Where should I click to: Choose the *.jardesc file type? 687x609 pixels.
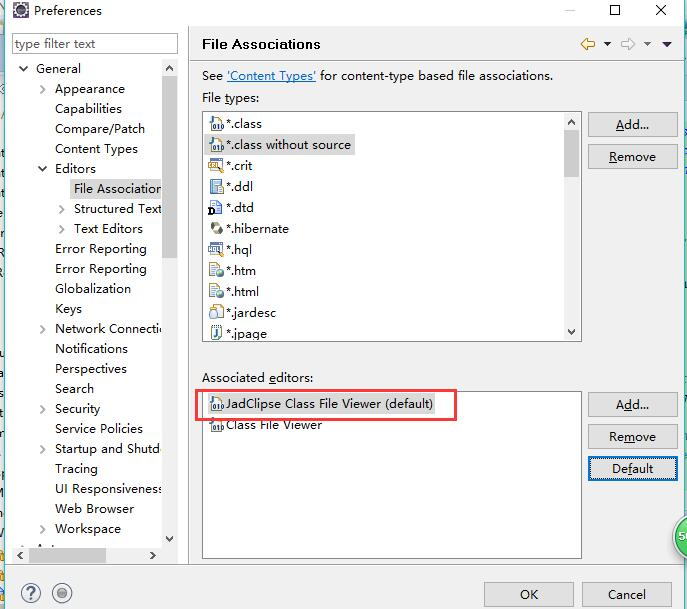coord(251,313)
